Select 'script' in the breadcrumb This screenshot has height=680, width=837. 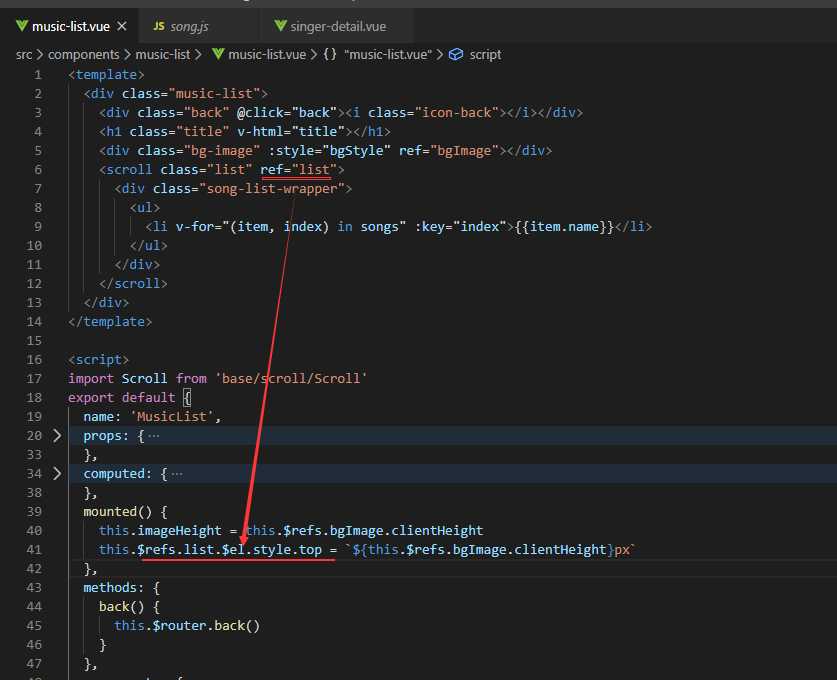tap(485, 54)
